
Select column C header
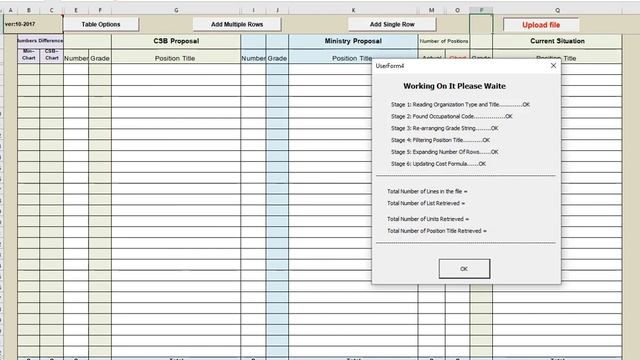[51, 10]
